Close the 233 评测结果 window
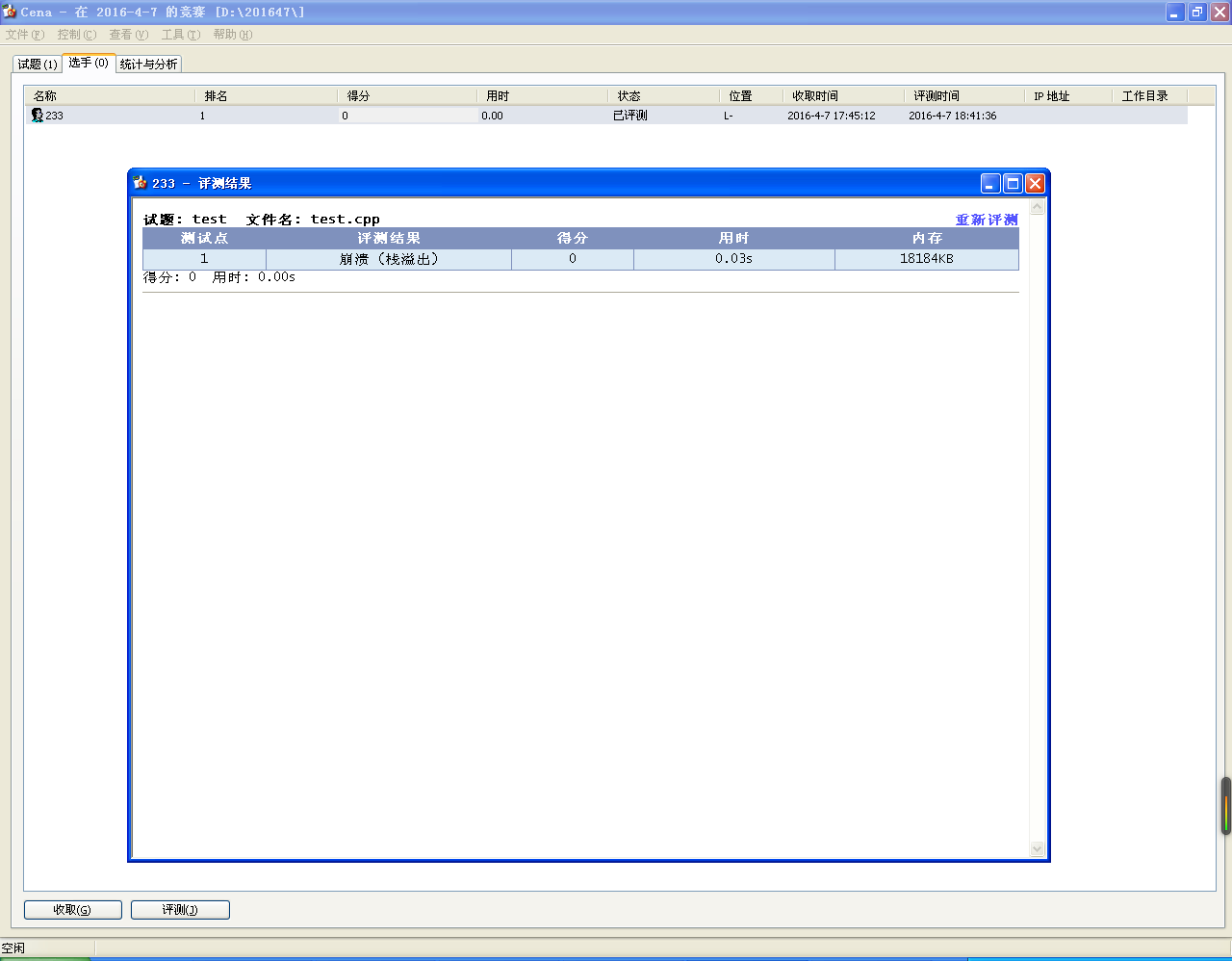1232x961 pixels. pos(1035,183)
